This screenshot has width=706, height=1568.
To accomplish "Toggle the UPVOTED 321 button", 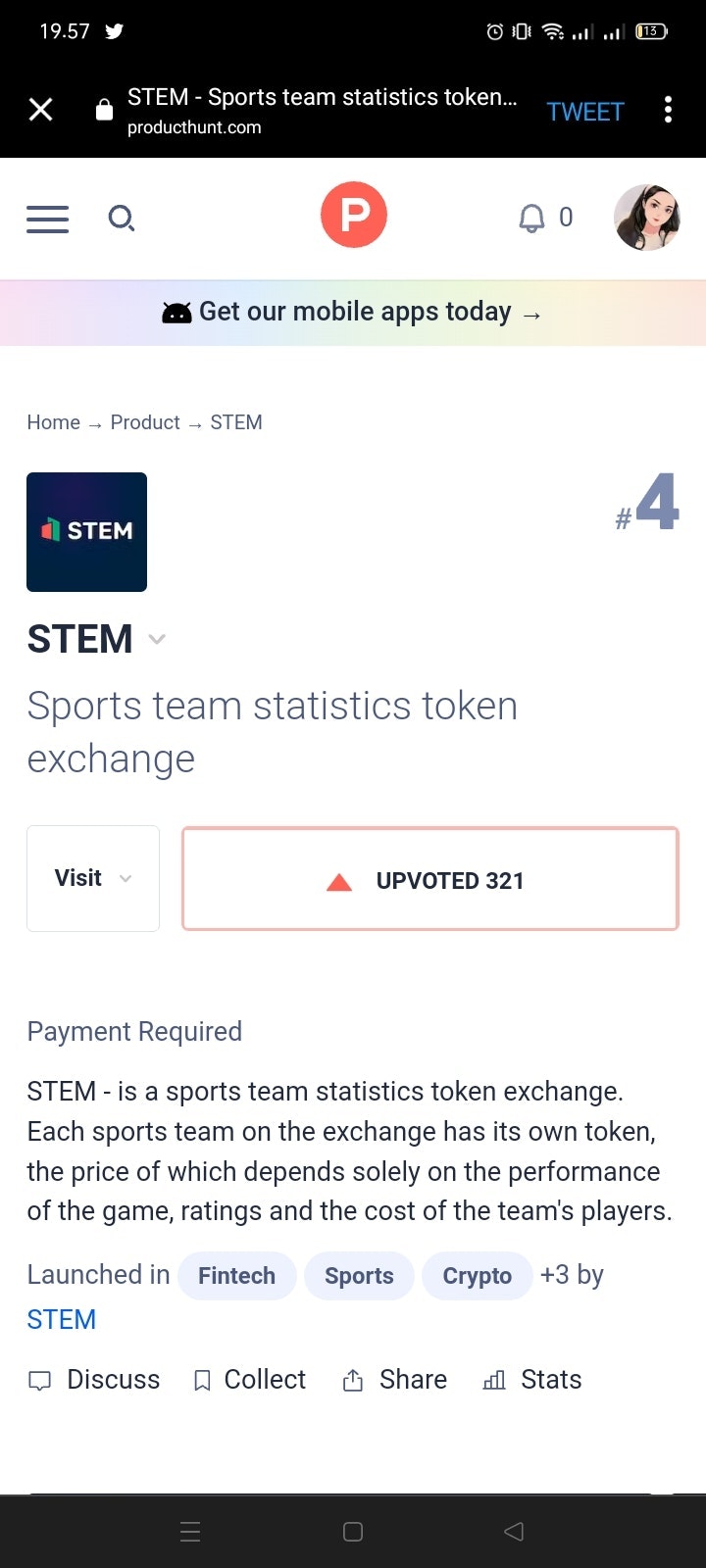I will [429, 879].
